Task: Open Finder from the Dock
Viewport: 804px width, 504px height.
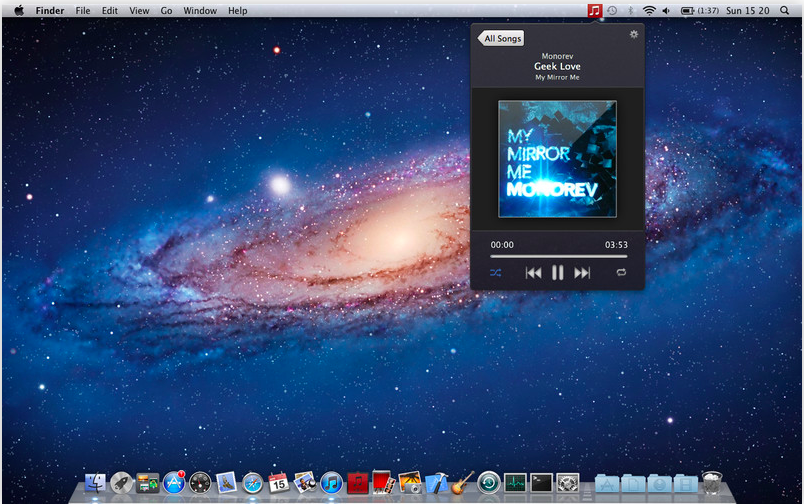Action: [95, 483]
